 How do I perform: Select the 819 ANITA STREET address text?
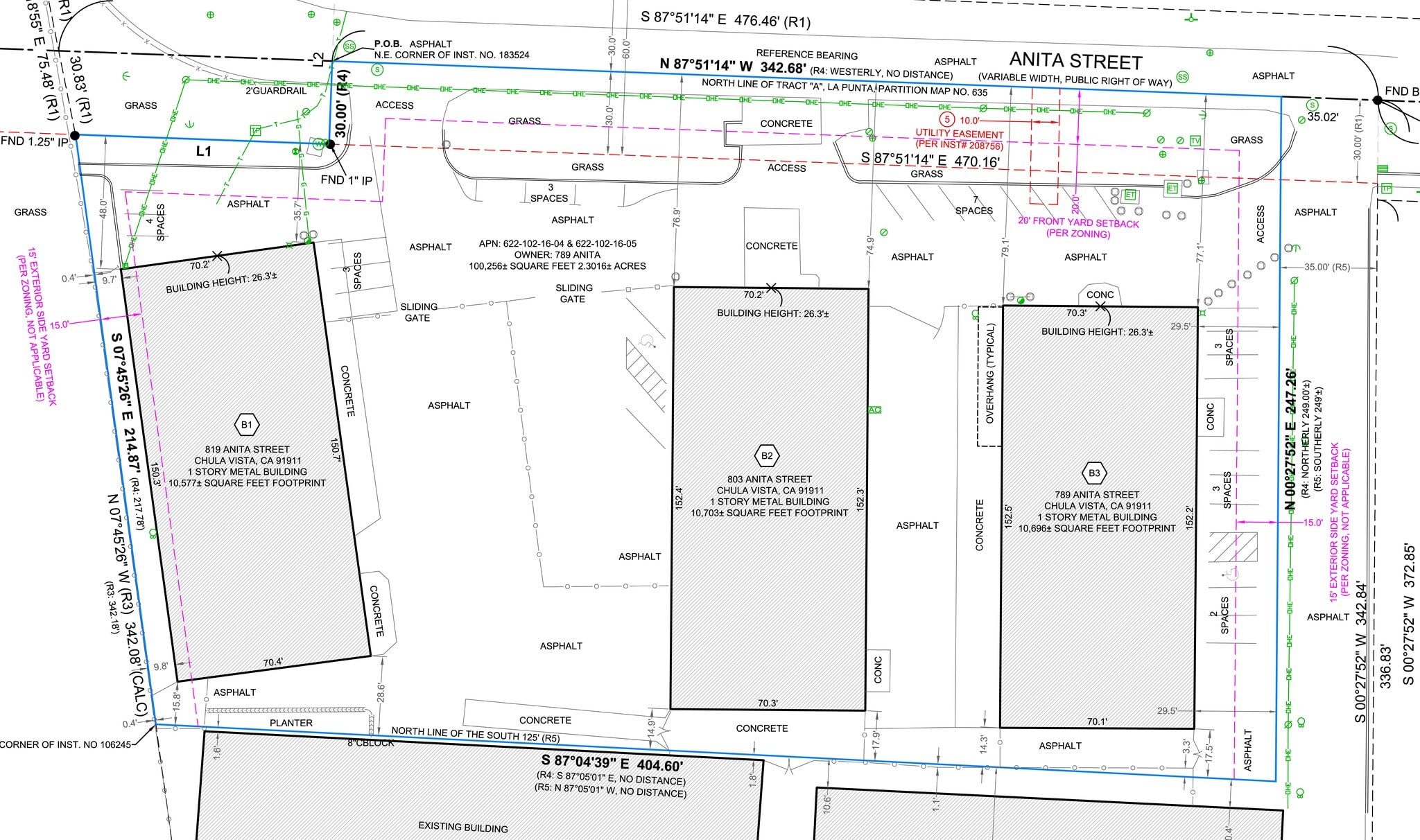pos(247,449)
